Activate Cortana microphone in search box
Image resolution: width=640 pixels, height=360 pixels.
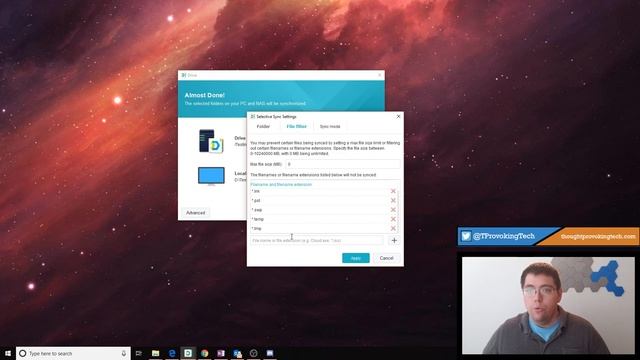click(124, 353)
